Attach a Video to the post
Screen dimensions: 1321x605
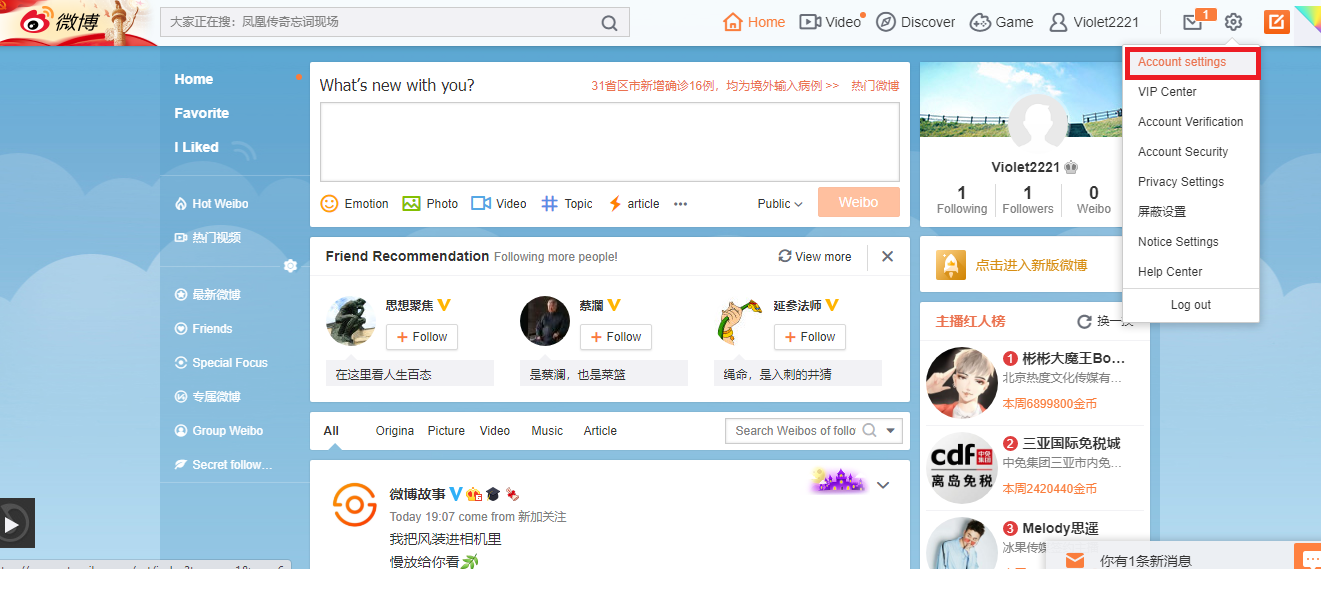(x=499, y=203)
